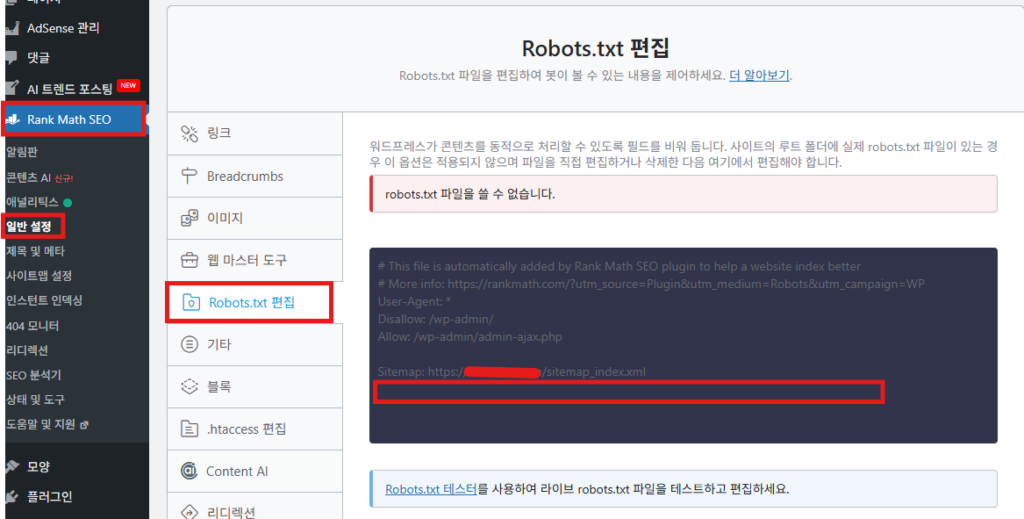Select the 웹 마스터 도구 tab
1024x519 pixels.
click(x=255, y=260)
